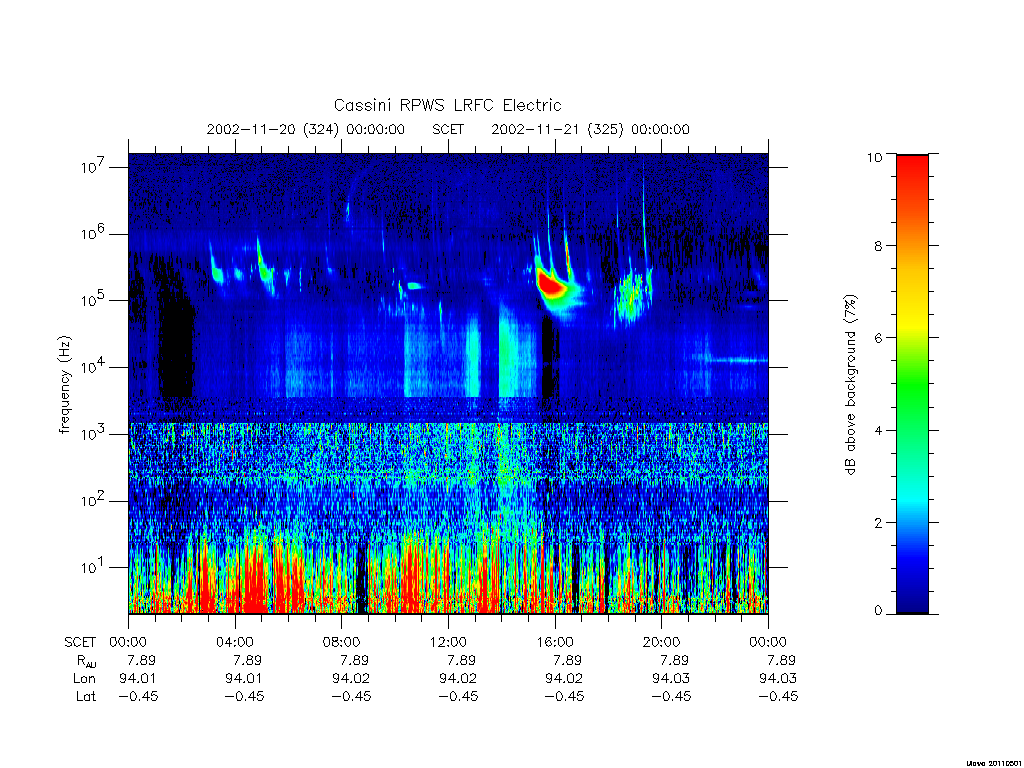The image size is (1024, 768).
Task: Click the R_AU value 7.89 under 08:00
Action: click(355, 660)
